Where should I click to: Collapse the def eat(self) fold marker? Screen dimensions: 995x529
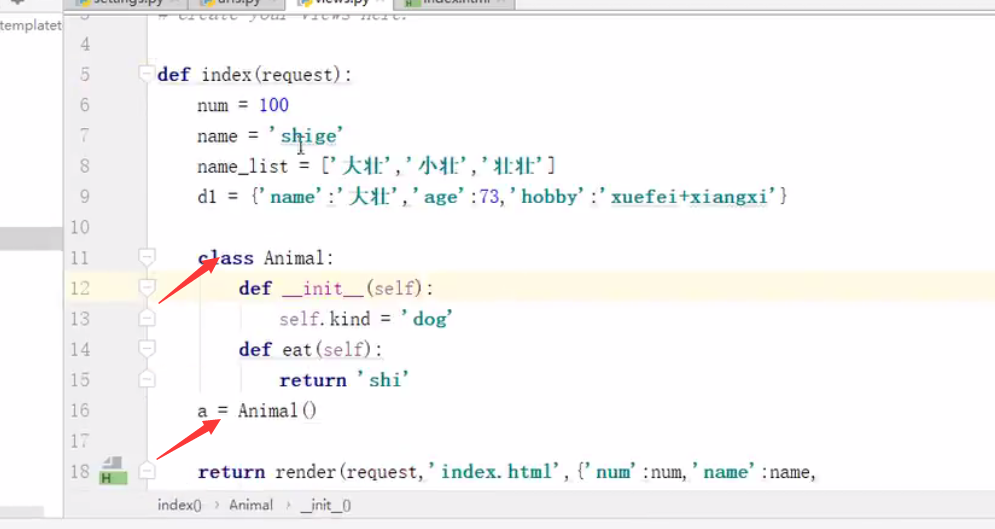pyautogui.click(x=147, y=349)
